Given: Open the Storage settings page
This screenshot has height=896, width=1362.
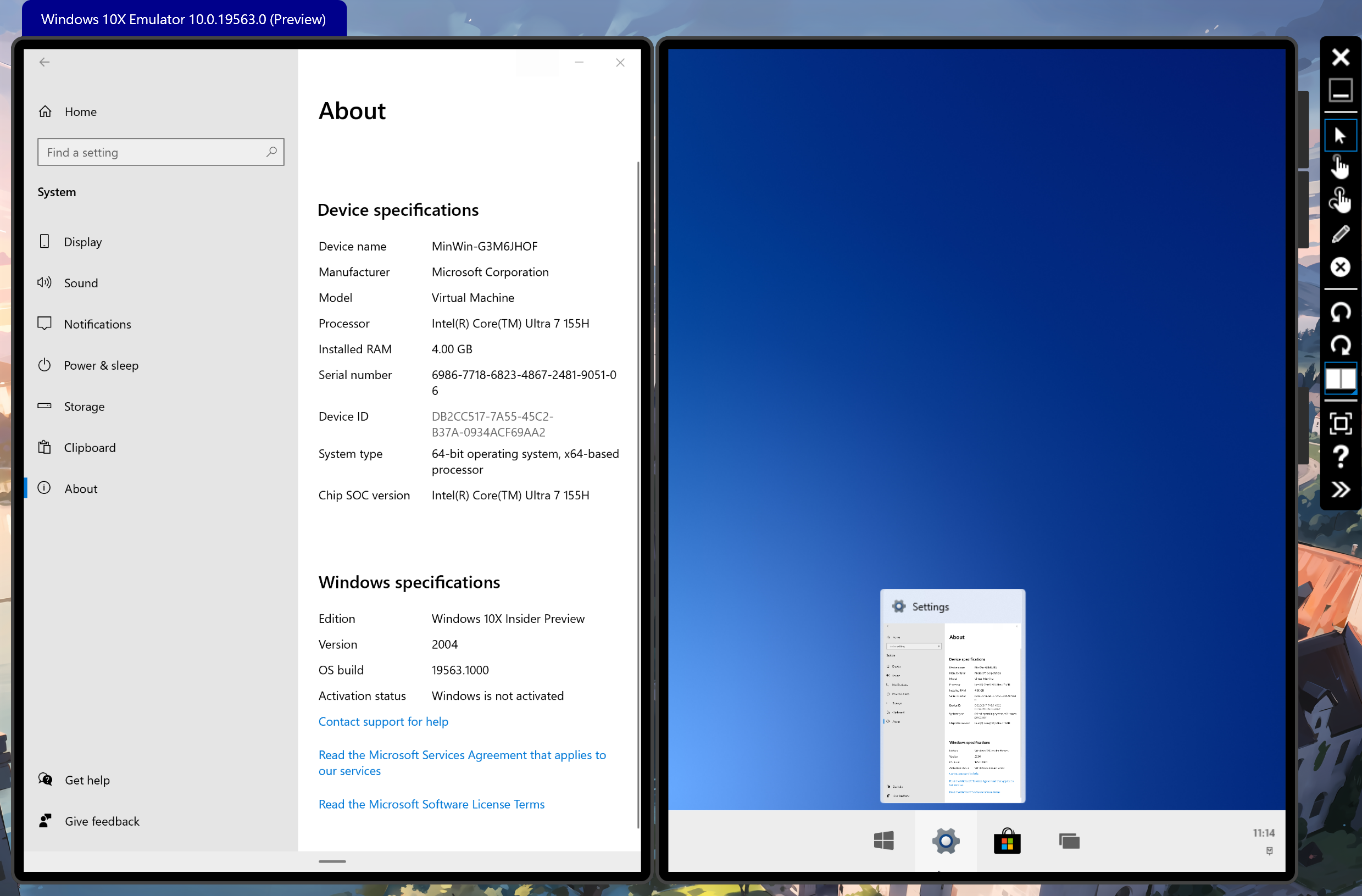Looking at the screenshot, I should pos(84,406).
